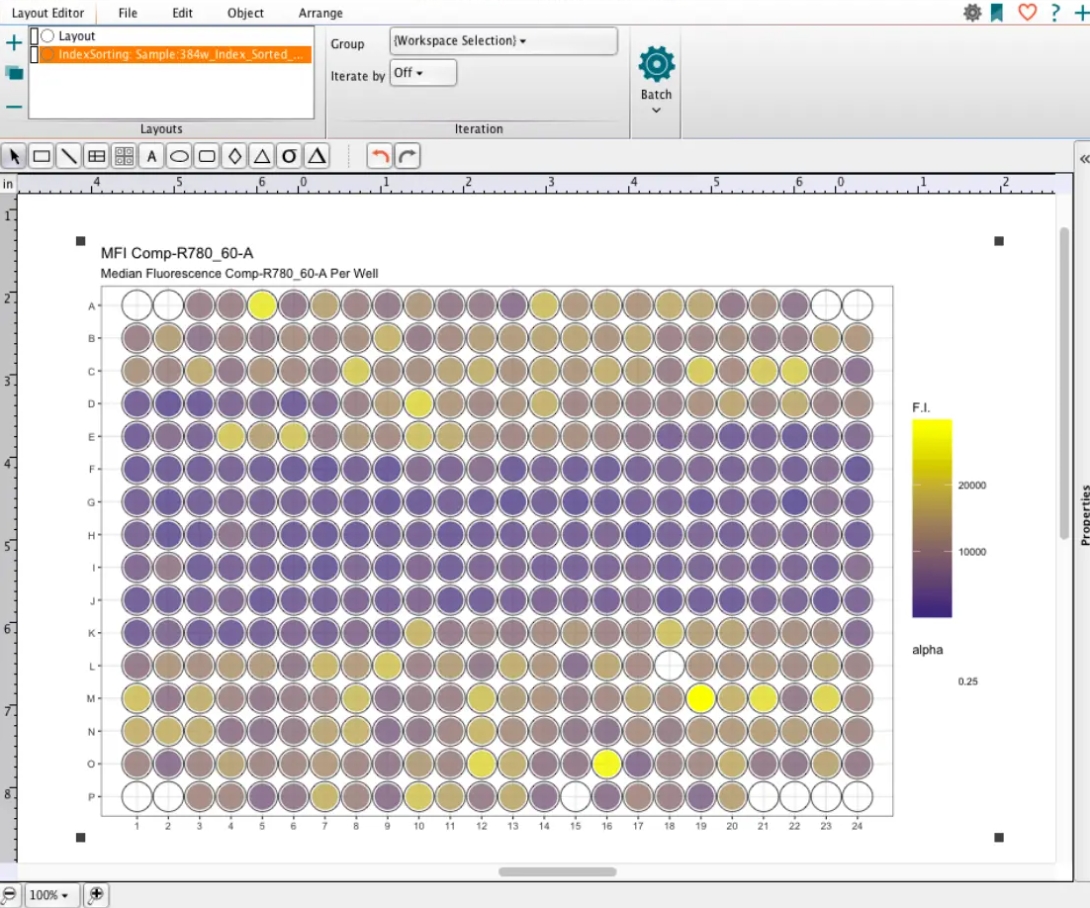Click the F.I. color gradient legend

(931, 518)
